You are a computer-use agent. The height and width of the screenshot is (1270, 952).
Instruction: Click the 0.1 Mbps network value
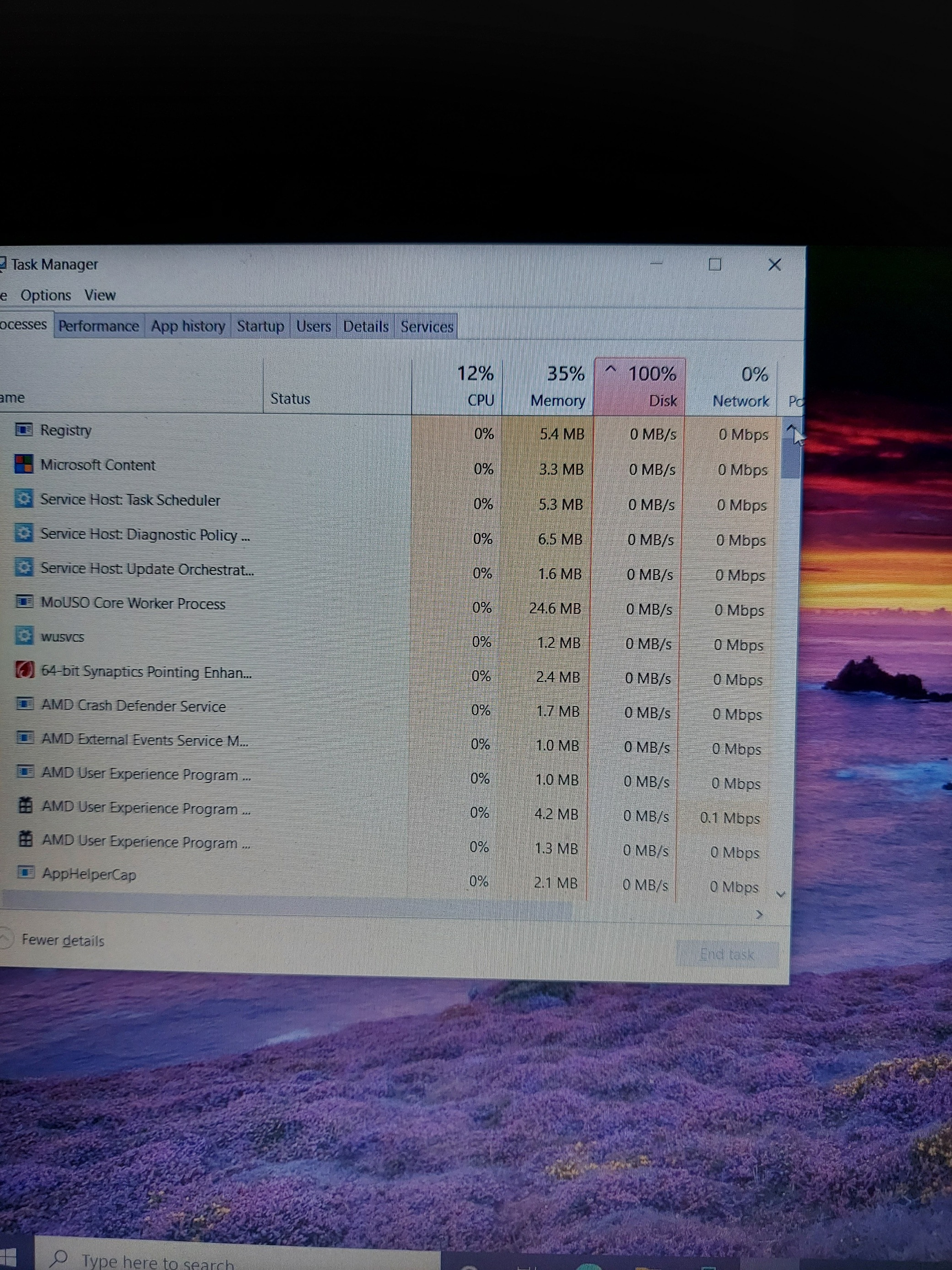tap(730, 818)
